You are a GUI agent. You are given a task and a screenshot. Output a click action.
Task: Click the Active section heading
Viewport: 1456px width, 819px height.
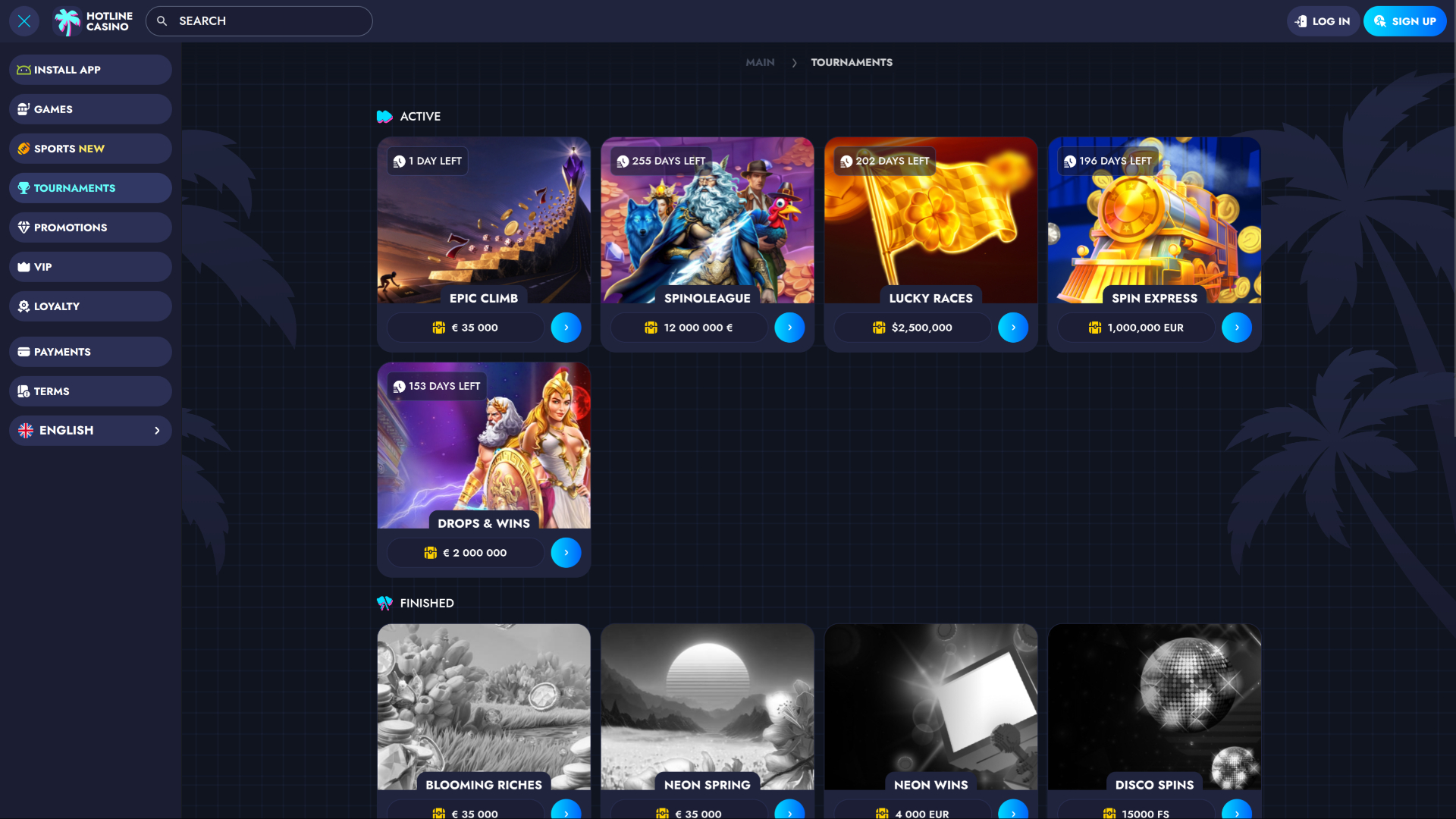pos(420,116)
